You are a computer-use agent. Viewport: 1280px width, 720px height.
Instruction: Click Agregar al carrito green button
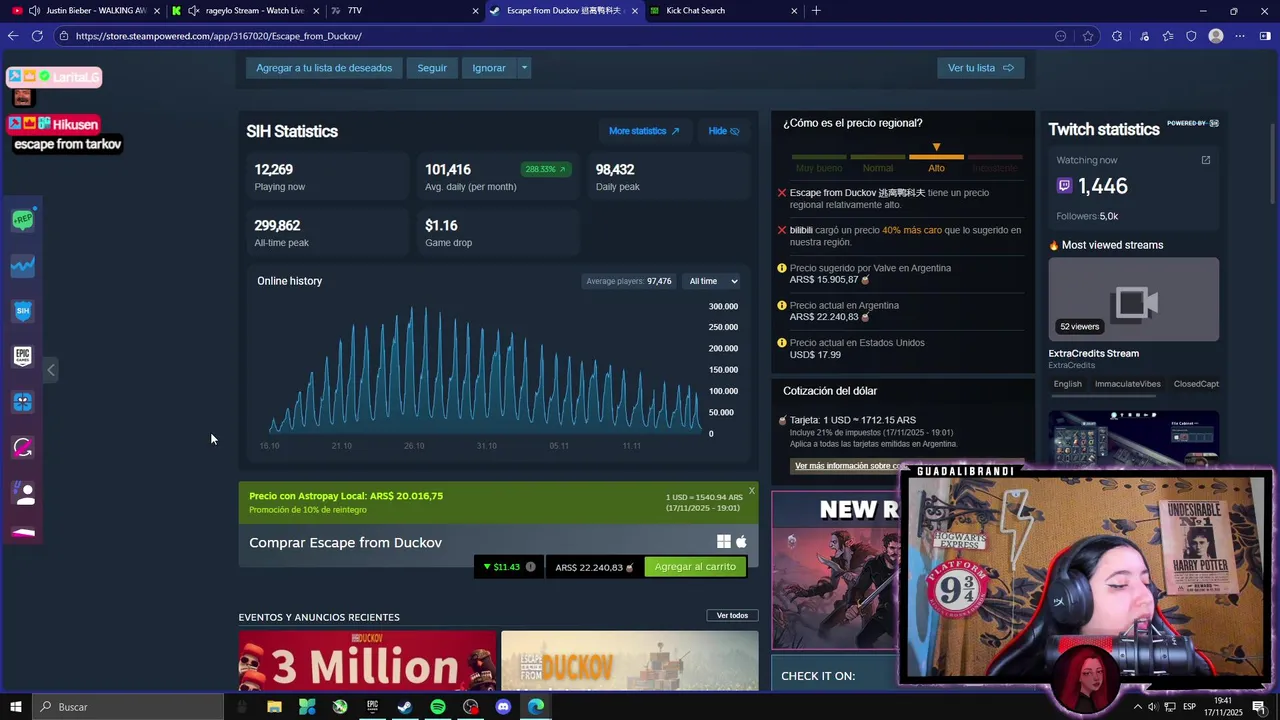click(x=695, y=567)
